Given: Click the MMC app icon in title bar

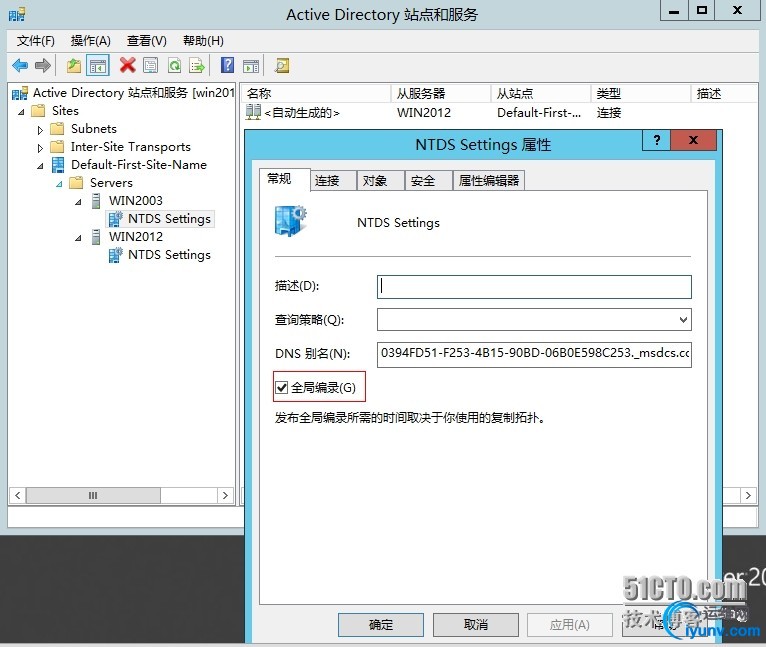Looking at the screenshot, I should (x=17, y=15).
